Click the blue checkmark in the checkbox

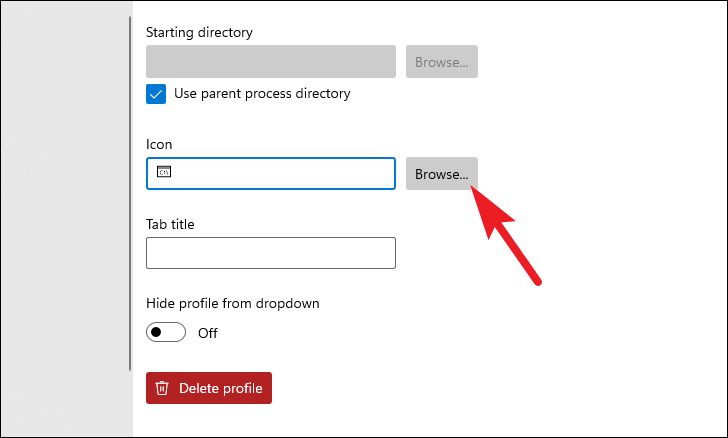(156, 94)
